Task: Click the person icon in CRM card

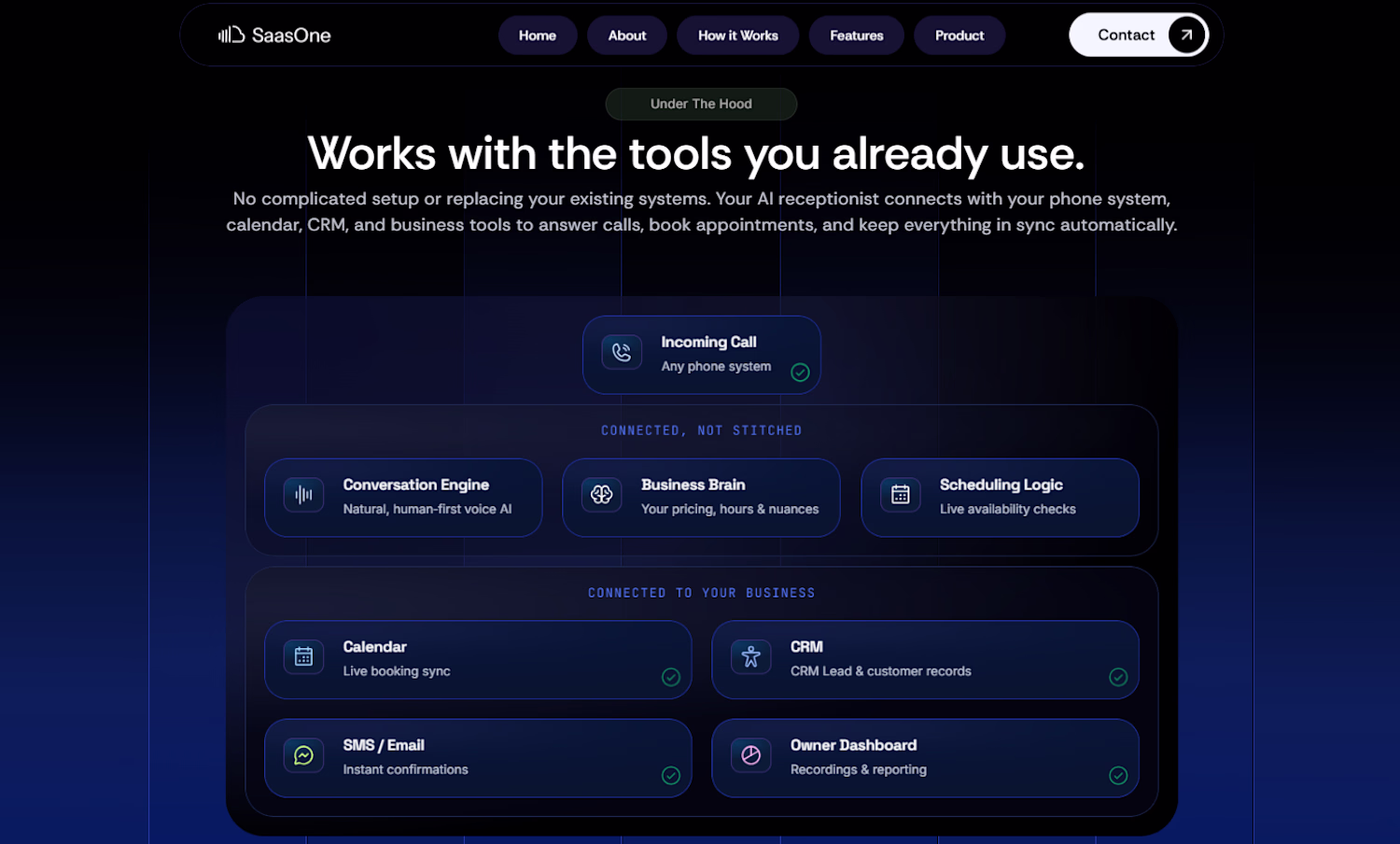Action: pyautogui.click(x=751, y=656)
